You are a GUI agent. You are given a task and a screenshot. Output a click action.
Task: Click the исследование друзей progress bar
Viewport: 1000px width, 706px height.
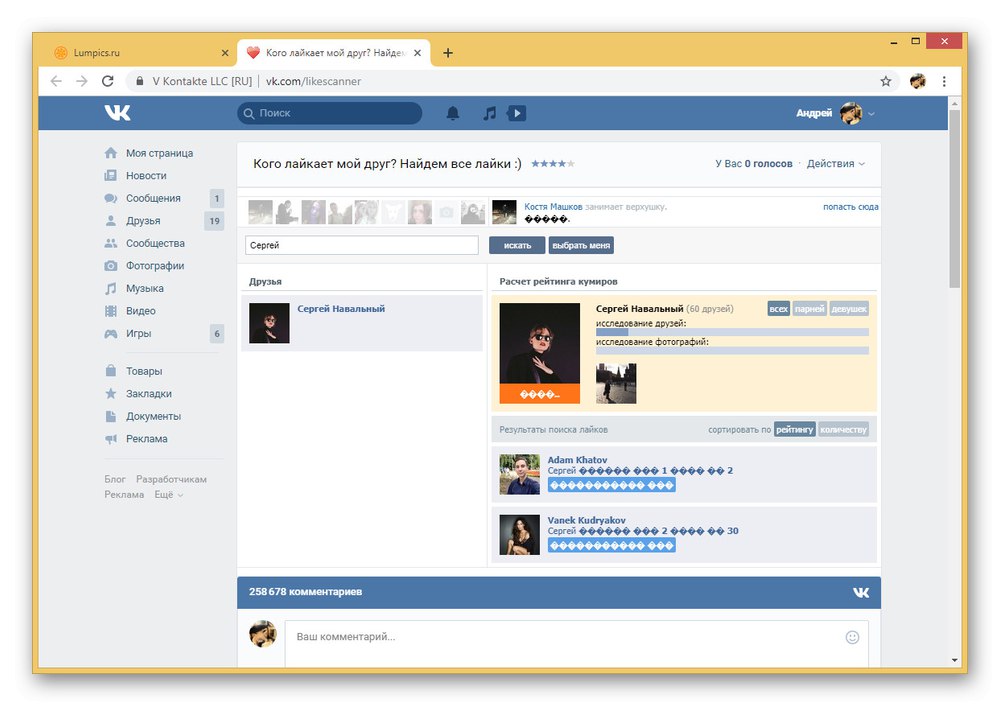pos(732,332)
